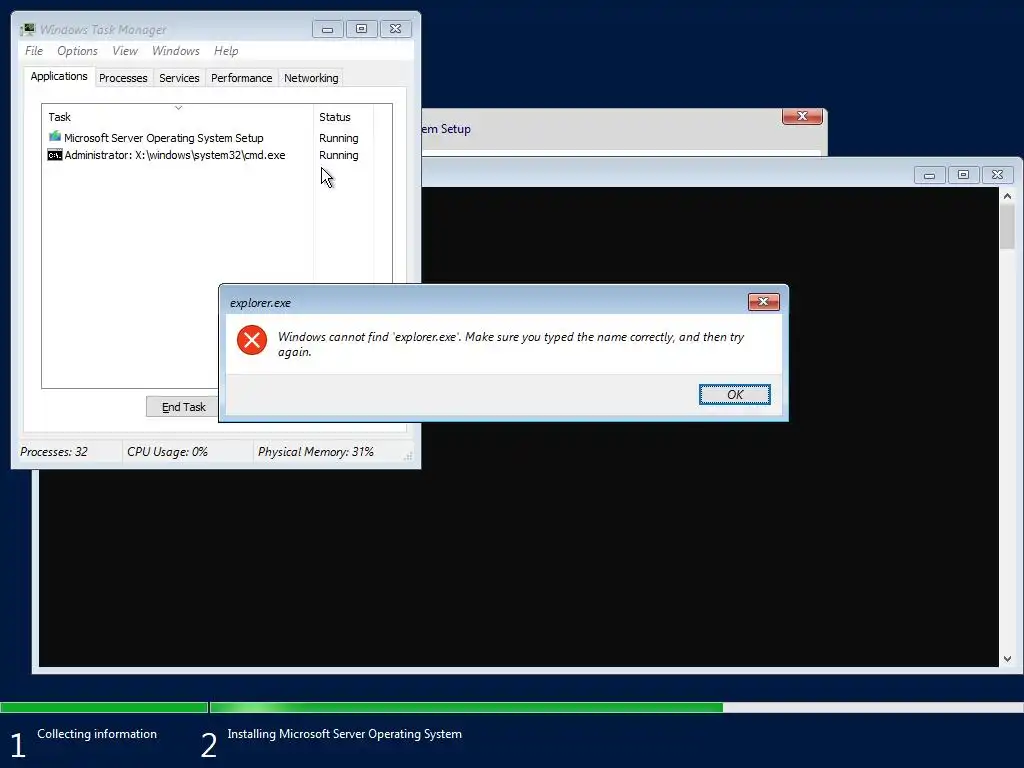Click OK in the explorer.exe error dialog
This screenshot has height=768, width=1024.
(735, 394)
